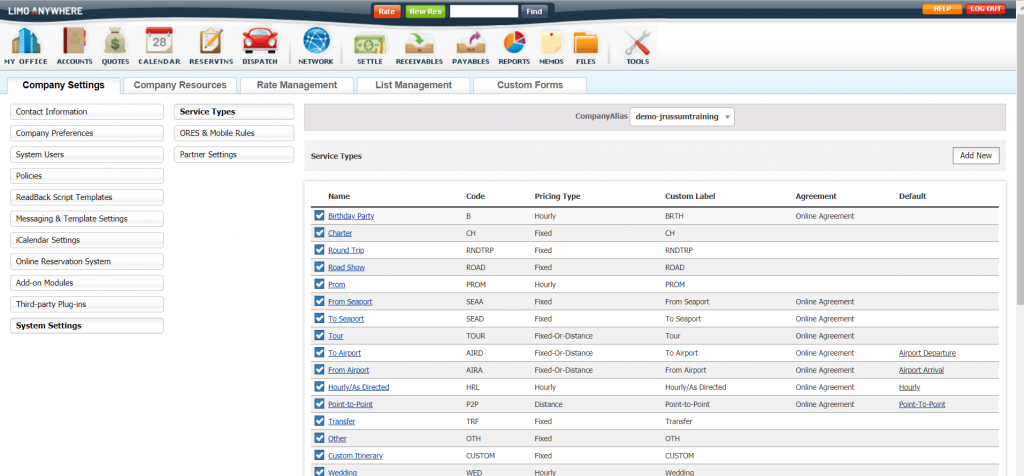The width and height of the screenshot is (1024, 476).
Task: Open Third-party Plug-ins
Action: click(x=87, y=304)
